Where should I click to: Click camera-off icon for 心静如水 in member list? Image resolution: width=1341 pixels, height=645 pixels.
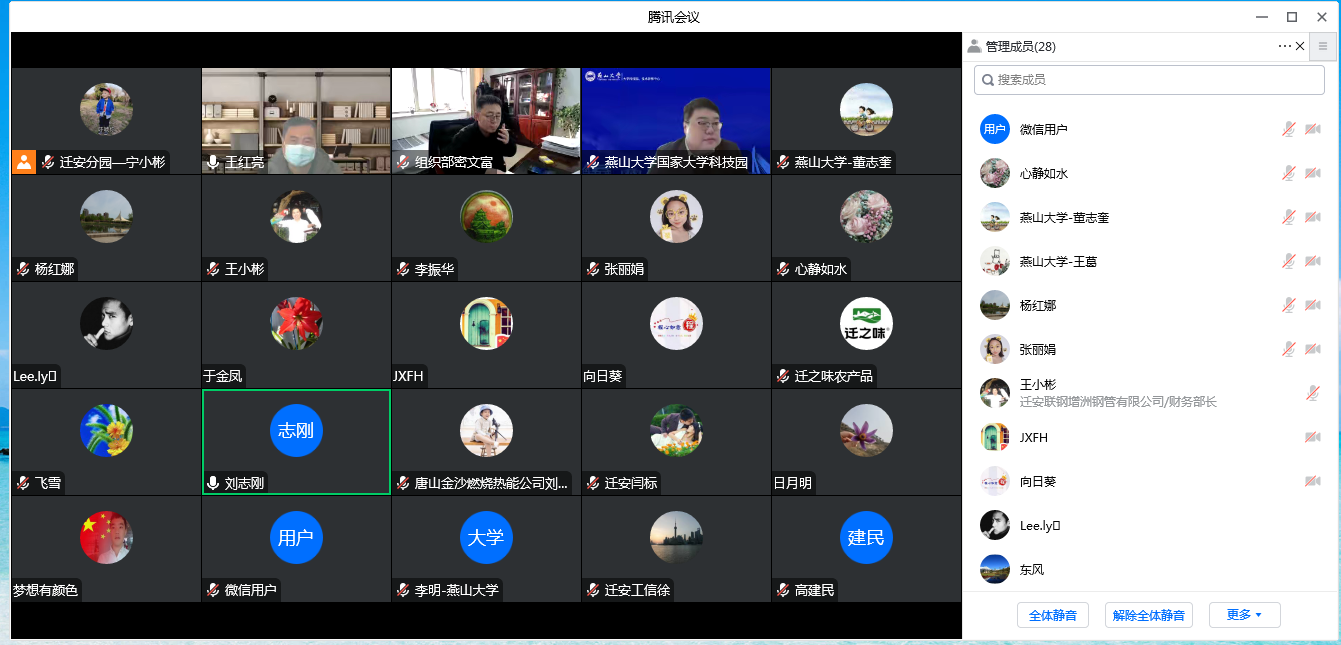coord(1312,173)
